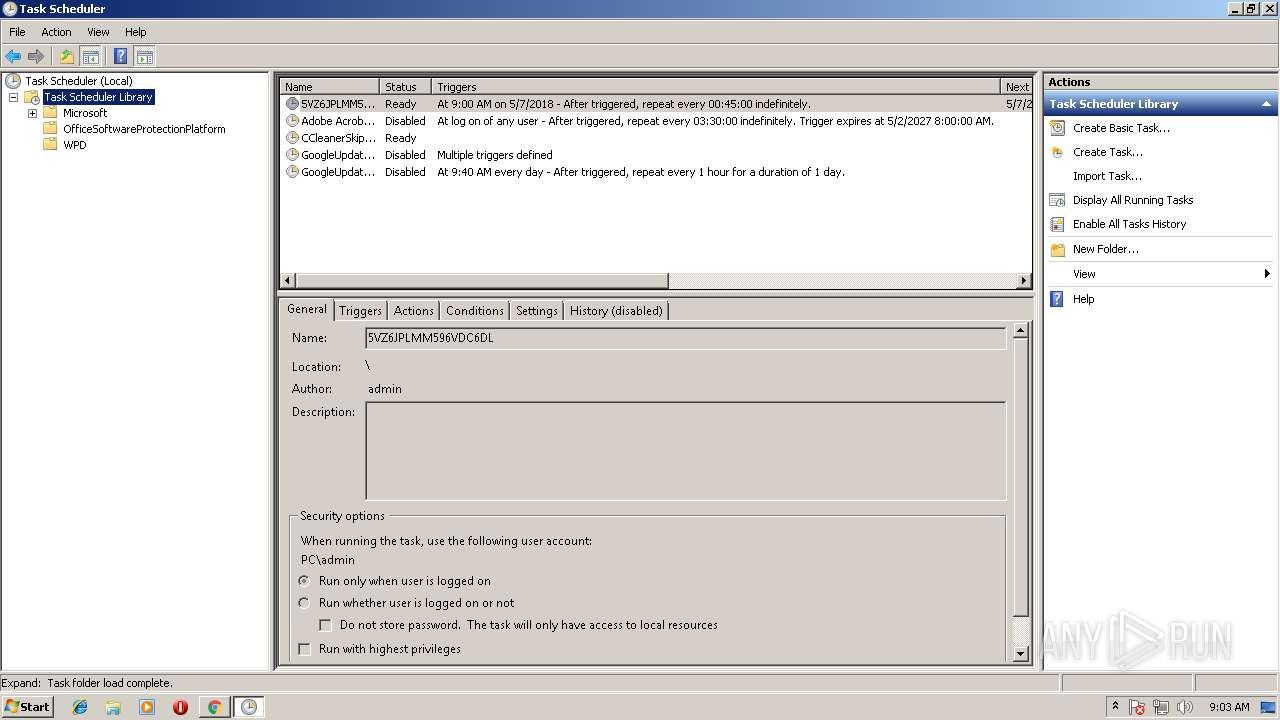Click the details pane scroll-down arrow
The image size is (1280, 720).
pos(1020,654)
